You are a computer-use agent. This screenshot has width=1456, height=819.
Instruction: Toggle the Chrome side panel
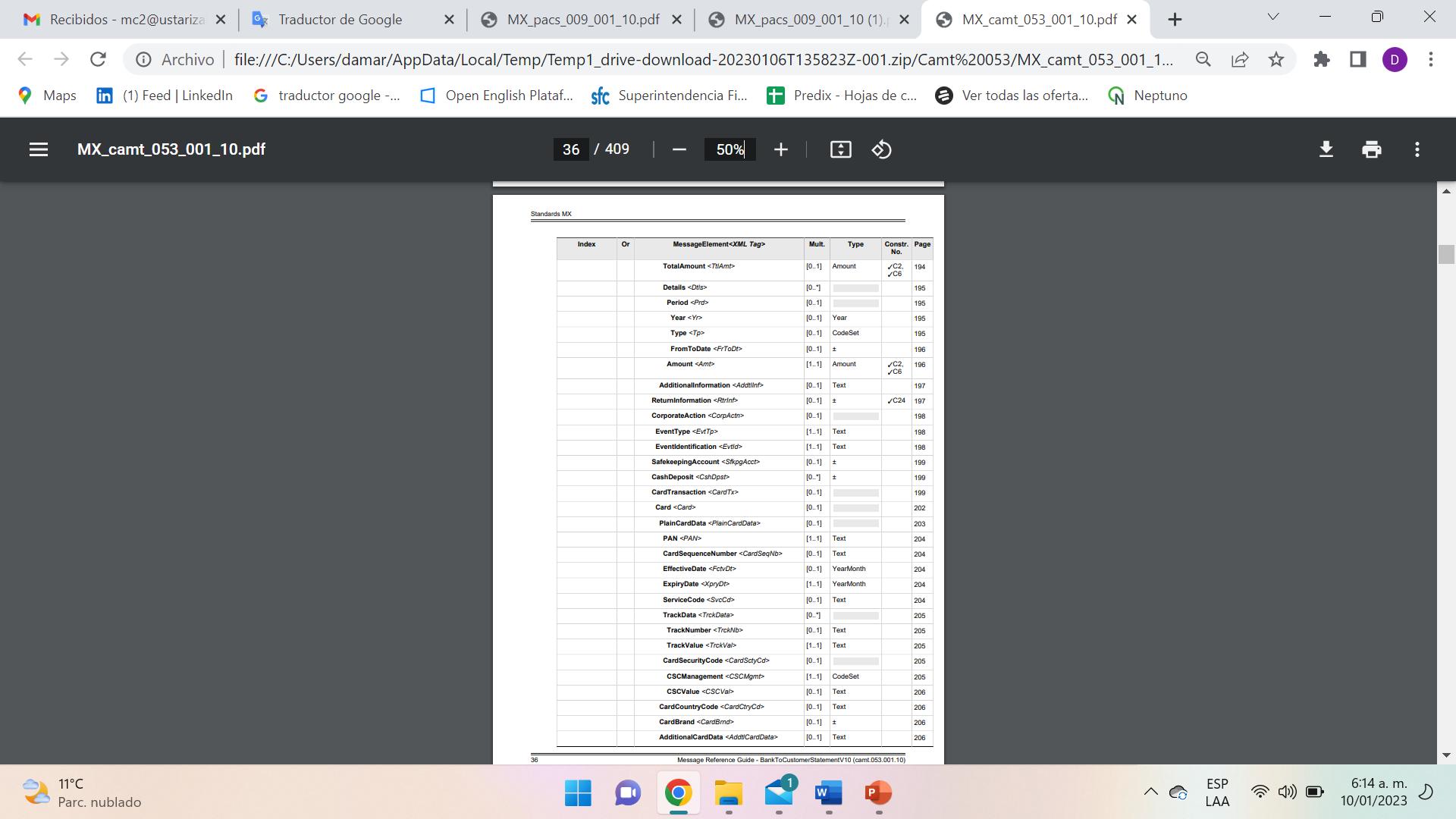pos(1358,59)
